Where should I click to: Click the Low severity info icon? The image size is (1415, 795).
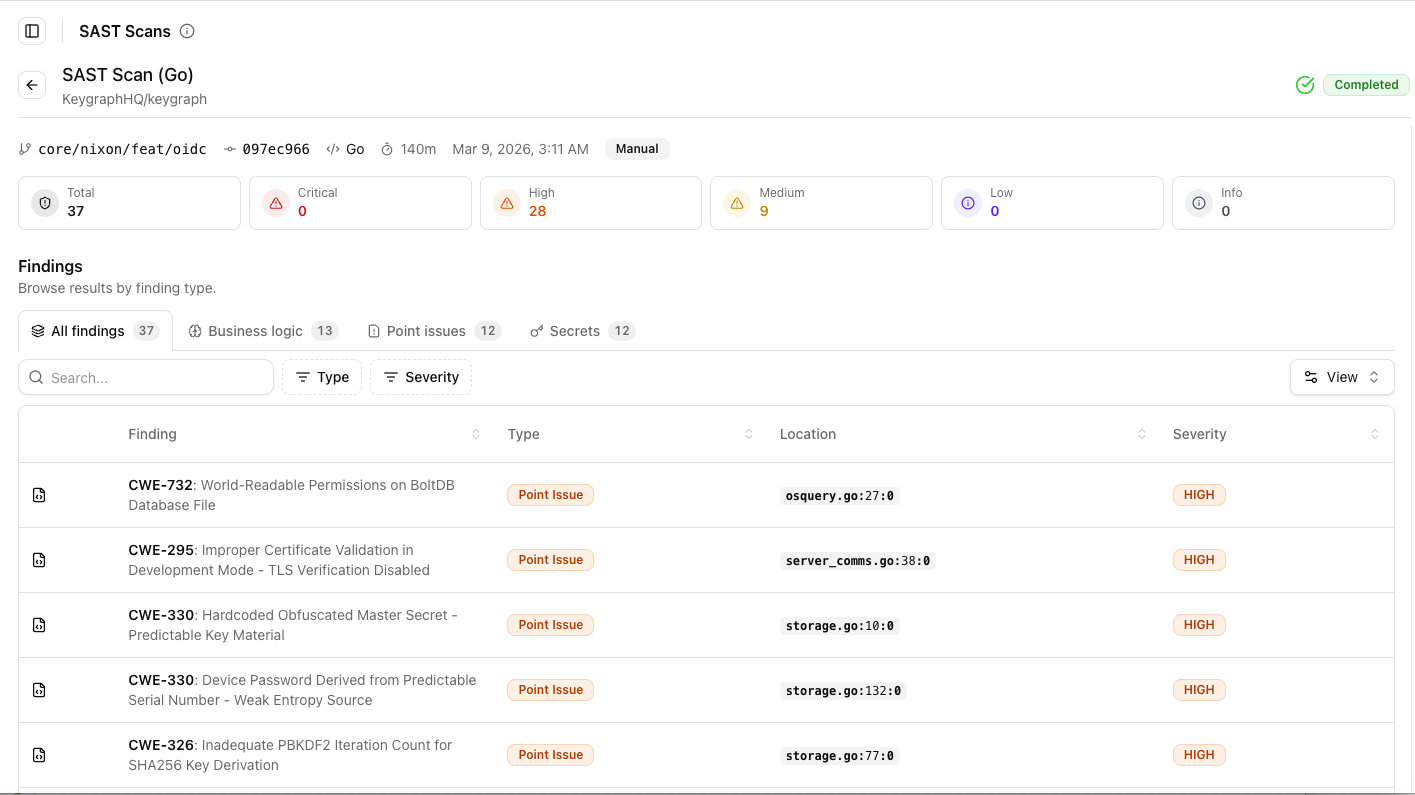tap(968, 203)
